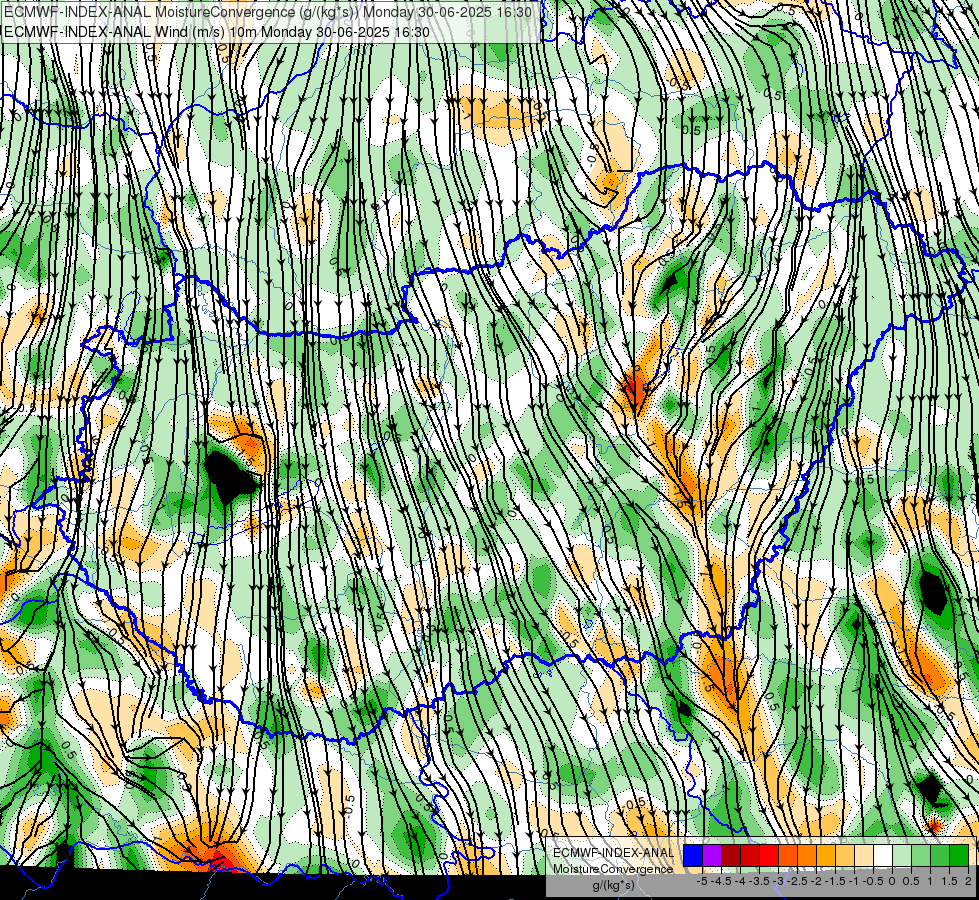Click the -4 tick label on the legend
This screenshot has height=900, width=979.
740,881
